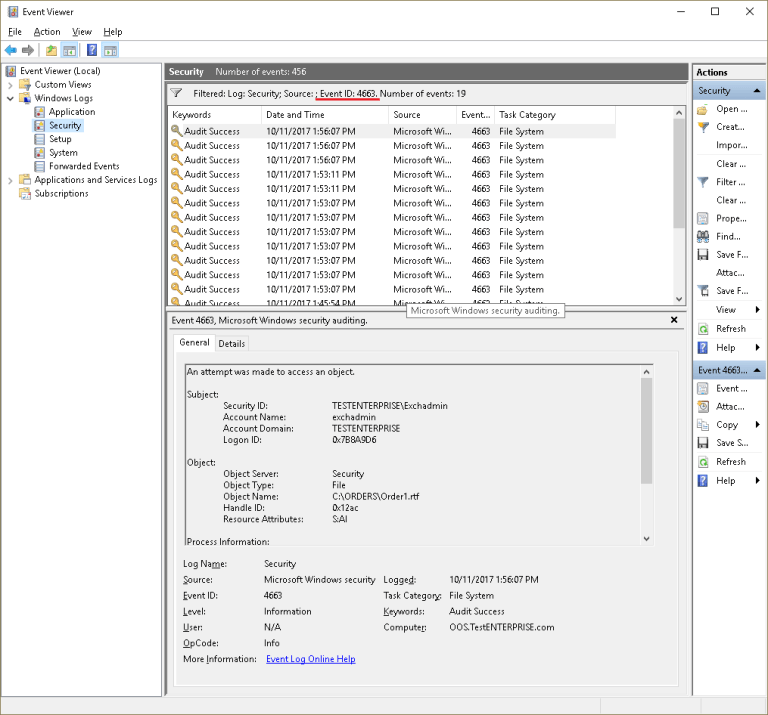Select the first event at 1:56:07 PM

coord(392,131)
